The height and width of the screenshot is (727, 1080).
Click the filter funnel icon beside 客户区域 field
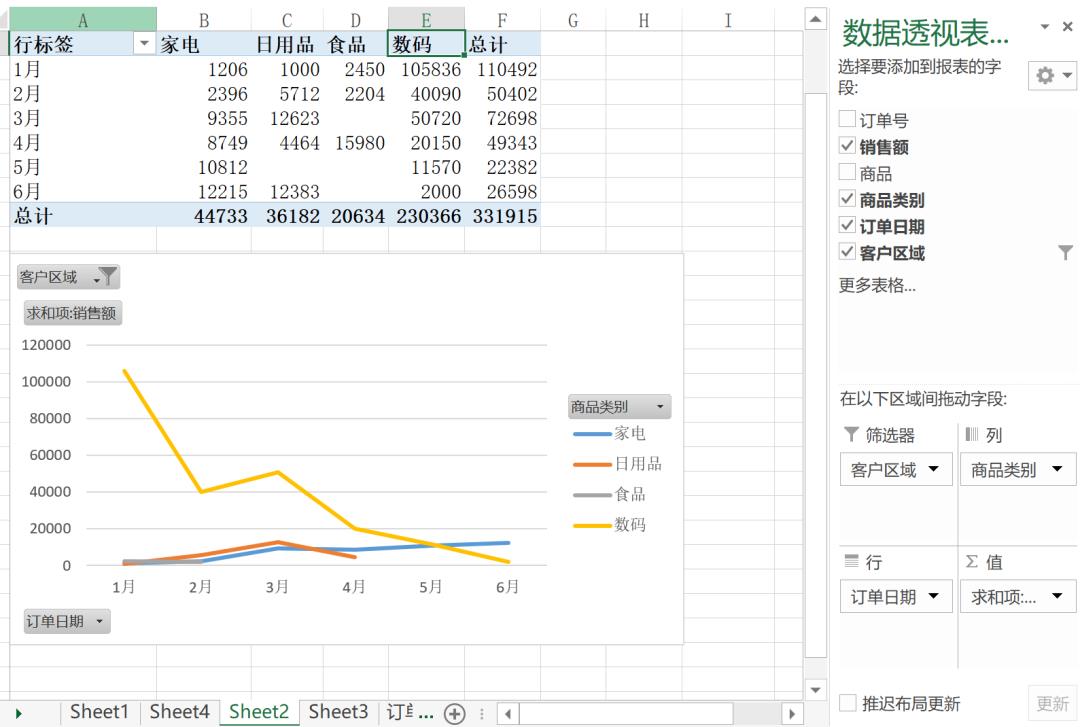tap(1065, 253)
